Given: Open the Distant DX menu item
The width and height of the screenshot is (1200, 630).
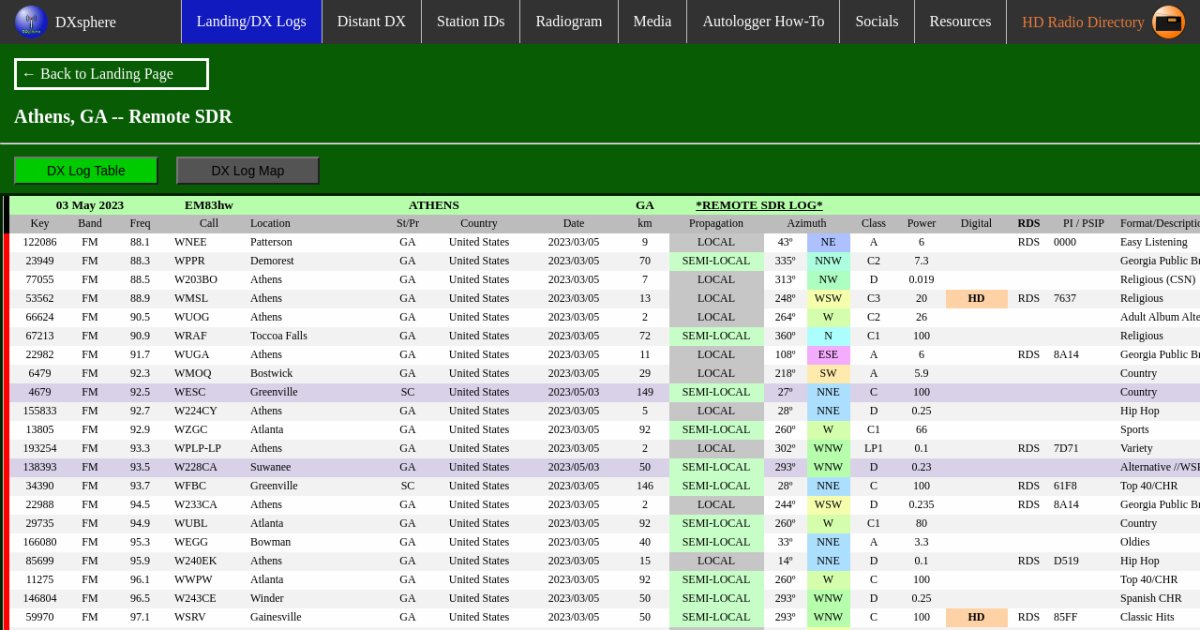Looking at the screenshot, I should pos(371,22).
